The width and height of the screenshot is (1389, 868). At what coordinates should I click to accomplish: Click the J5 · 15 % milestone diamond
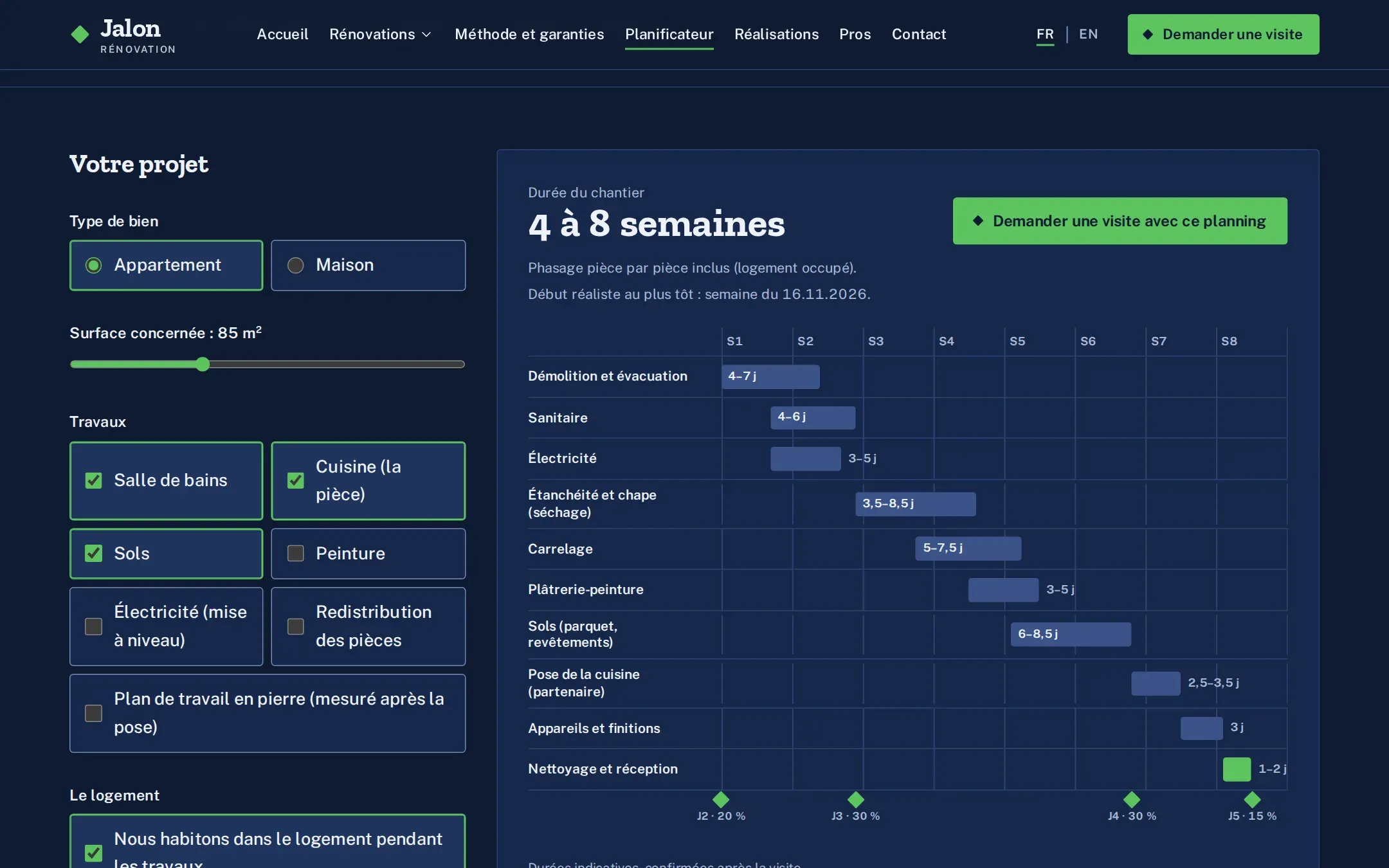(x=1252, y=799)
